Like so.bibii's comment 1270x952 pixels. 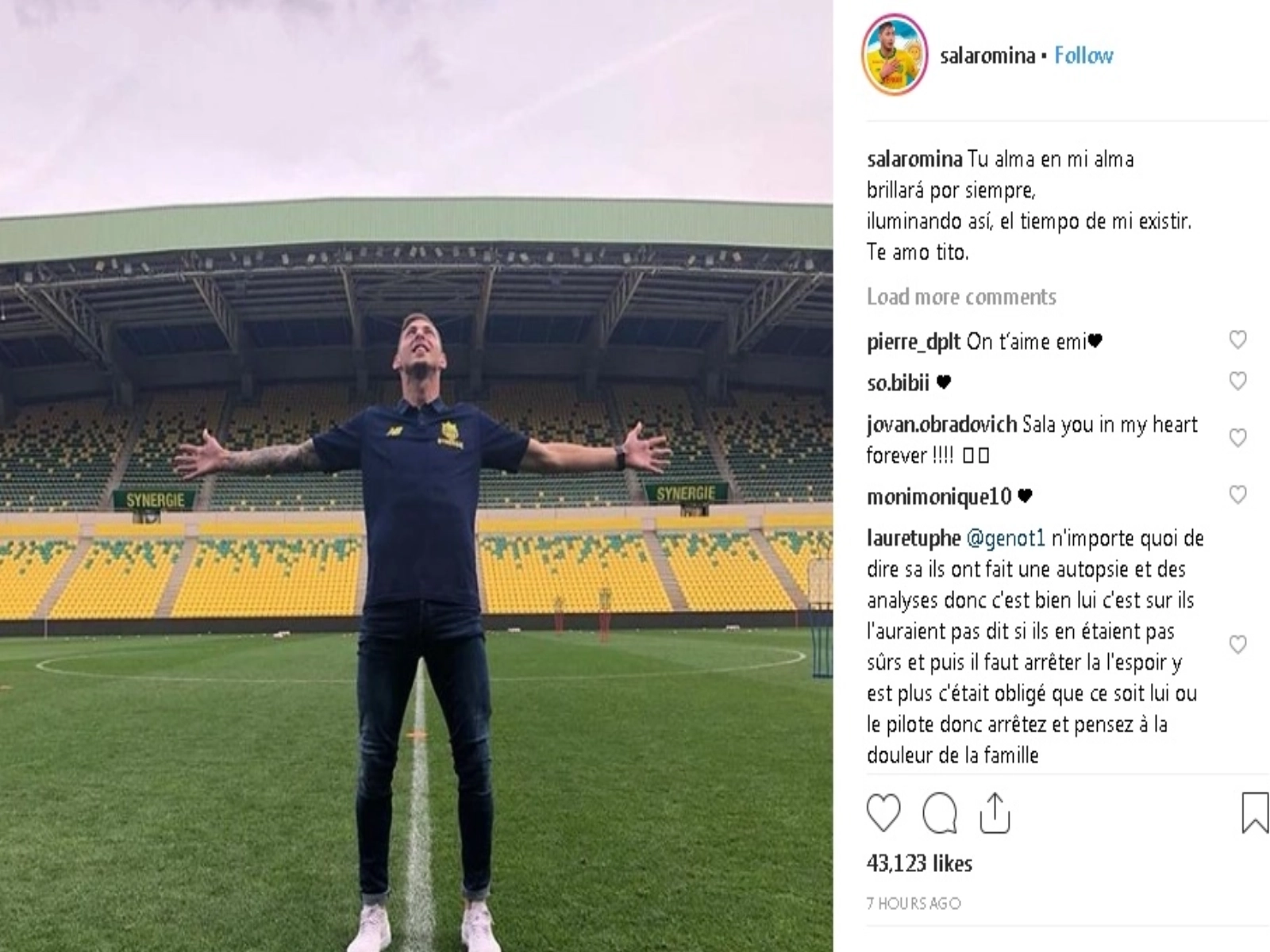[x=1237, y=382]
